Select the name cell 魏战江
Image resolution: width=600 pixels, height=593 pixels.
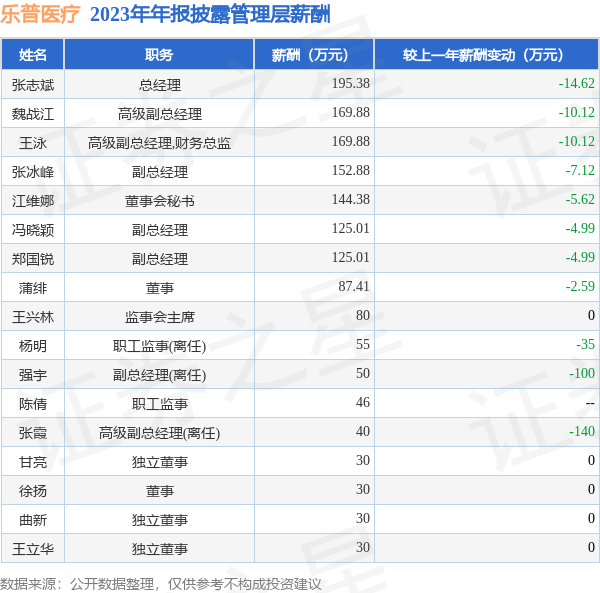[33, 113]
